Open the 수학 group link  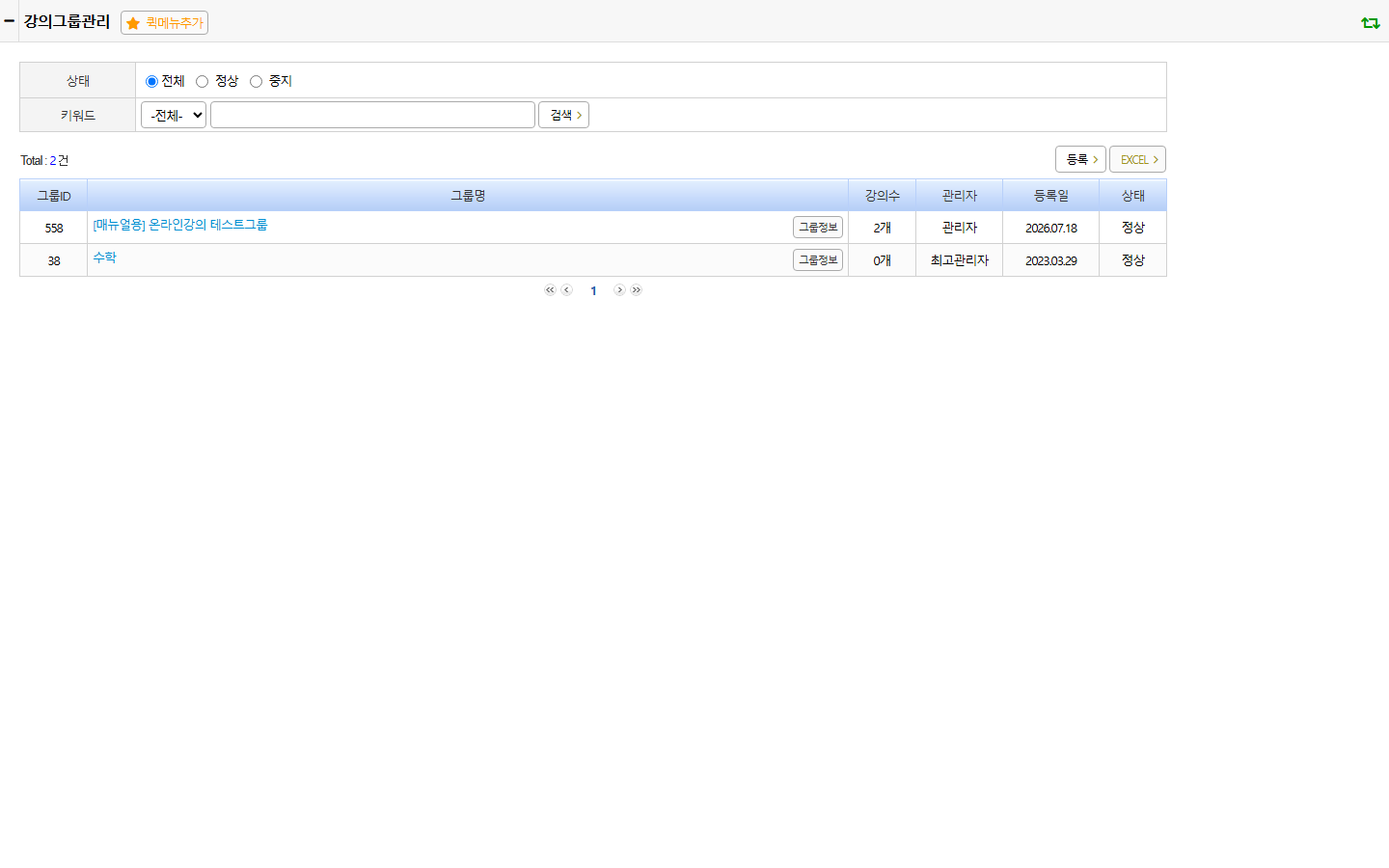tap(104, 258)
